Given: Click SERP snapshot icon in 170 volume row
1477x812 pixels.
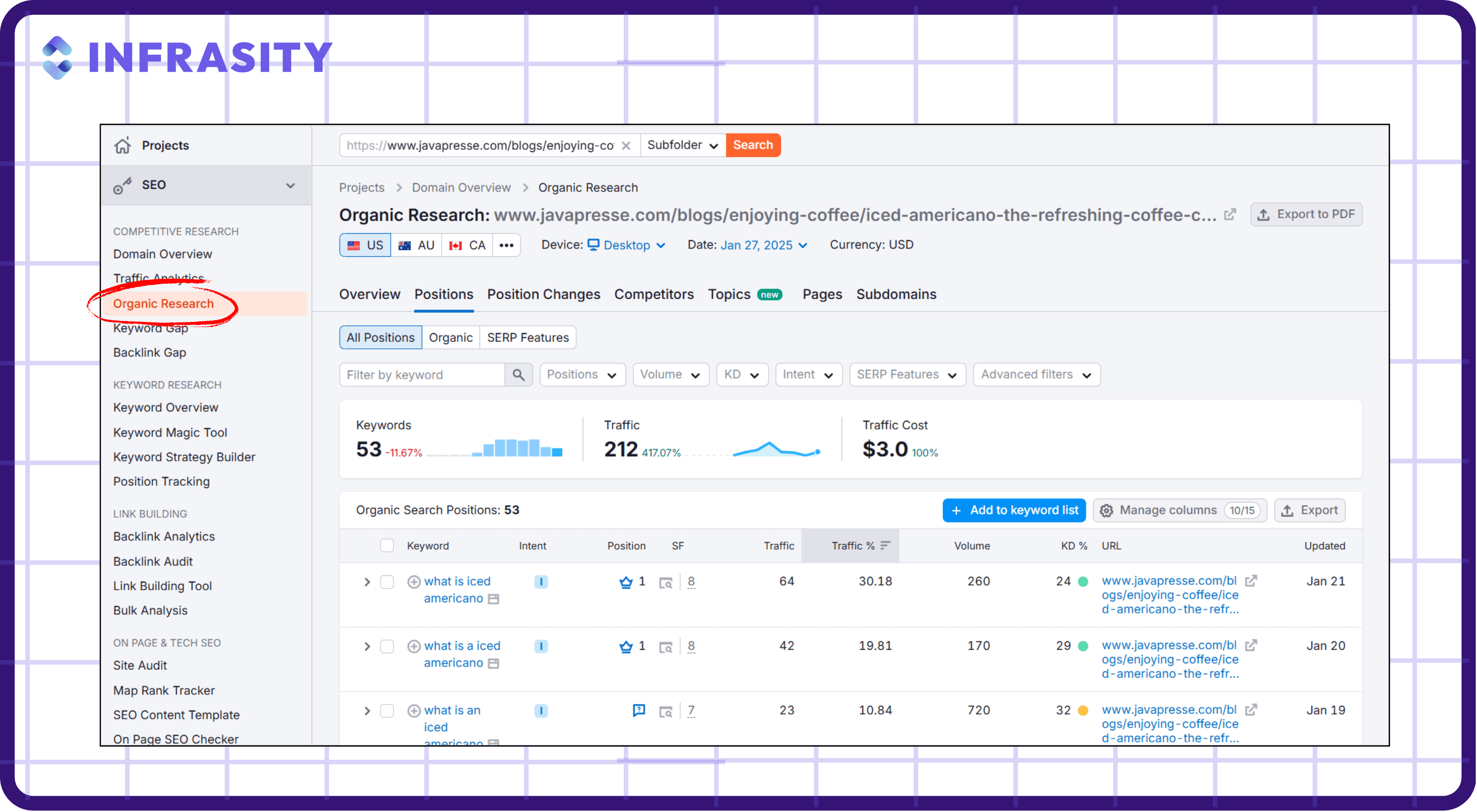Looking at the screenshot, I should pos(666,648).
